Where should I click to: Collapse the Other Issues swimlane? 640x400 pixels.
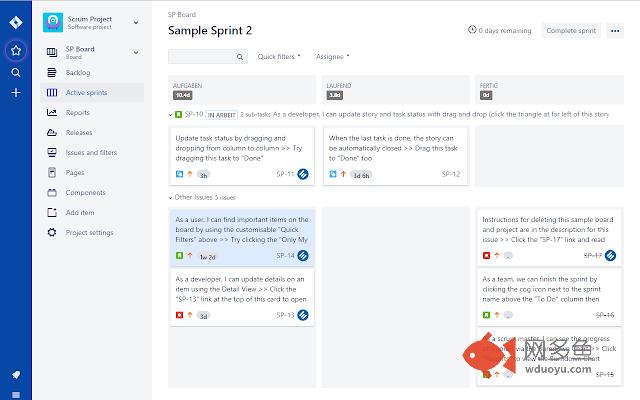click(x=171, y=197)
